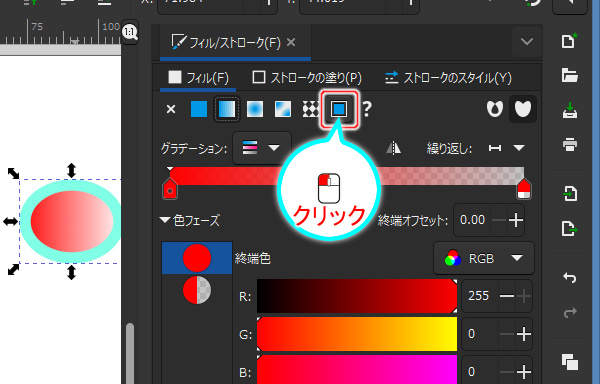Increase the G value with plus button
Viewport: 600px width, 384px height.
coord(523,334)
